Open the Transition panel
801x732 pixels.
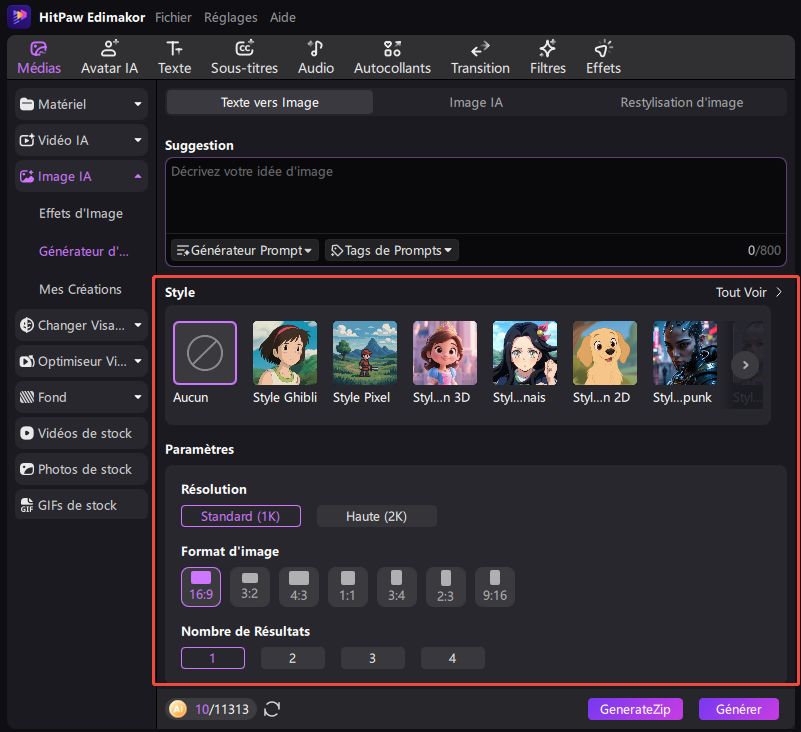(480, 57)
